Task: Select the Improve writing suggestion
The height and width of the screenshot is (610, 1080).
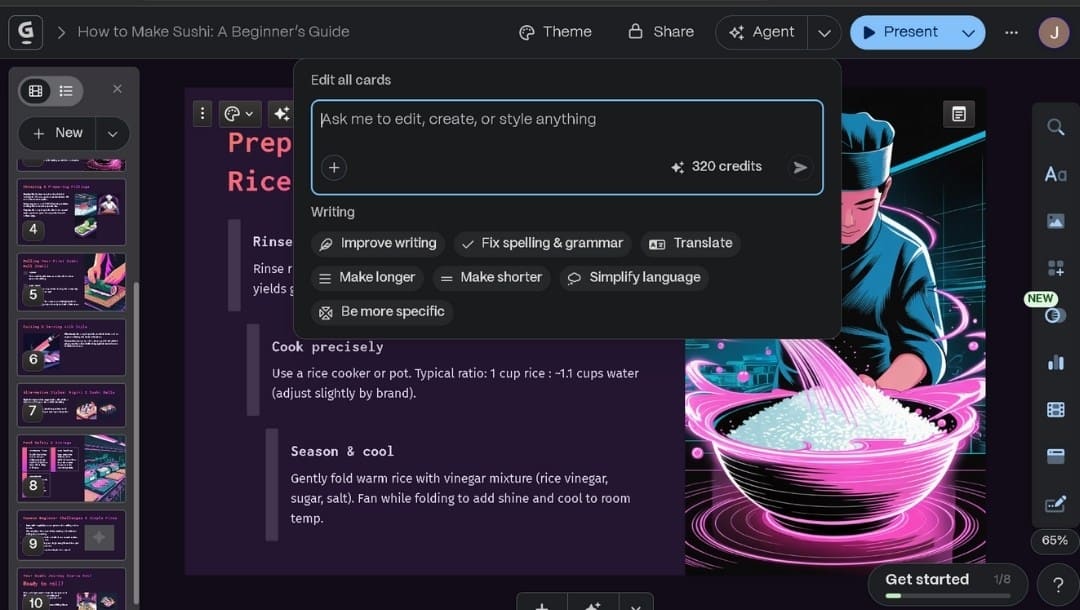Action: pyautogui.click(x=377, y=243)
